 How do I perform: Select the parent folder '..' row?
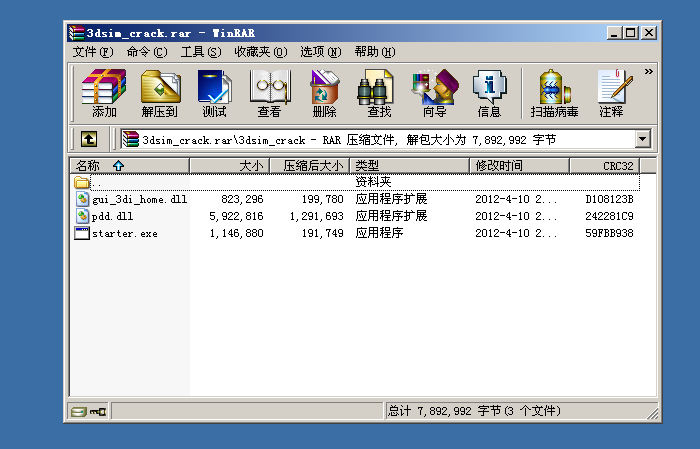tap(356, 182)
